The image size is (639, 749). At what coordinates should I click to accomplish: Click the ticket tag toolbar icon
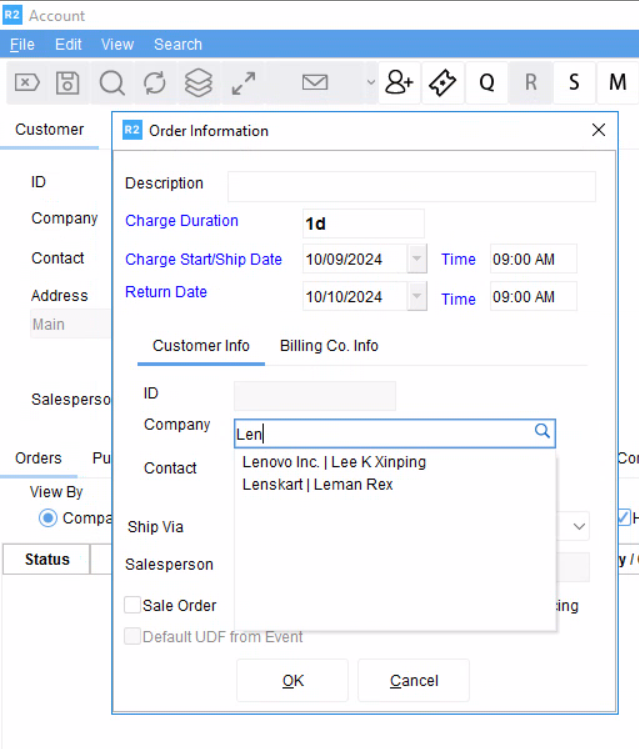coord(442,83)
